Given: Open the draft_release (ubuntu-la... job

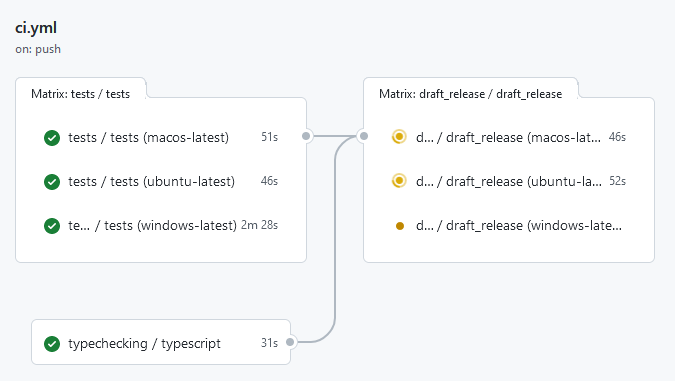Looking at the screenshot, I should click(x=509, y=182).
